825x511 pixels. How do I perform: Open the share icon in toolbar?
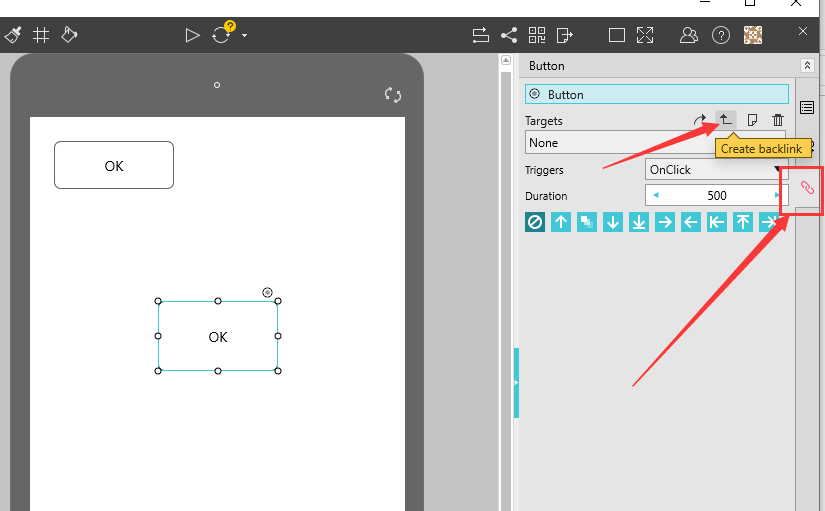509,35
